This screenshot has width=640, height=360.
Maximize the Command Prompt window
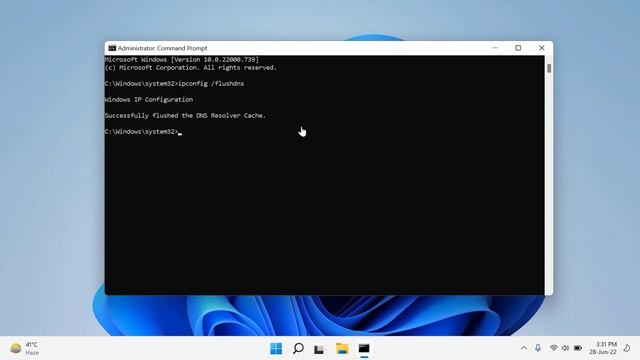518,48
